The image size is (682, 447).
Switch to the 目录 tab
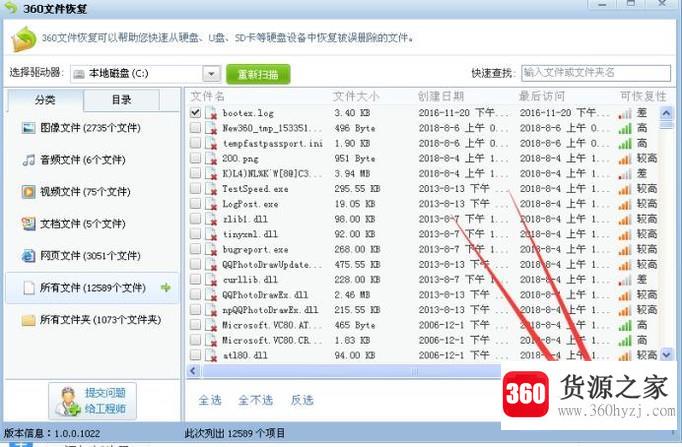coord(121,100)
